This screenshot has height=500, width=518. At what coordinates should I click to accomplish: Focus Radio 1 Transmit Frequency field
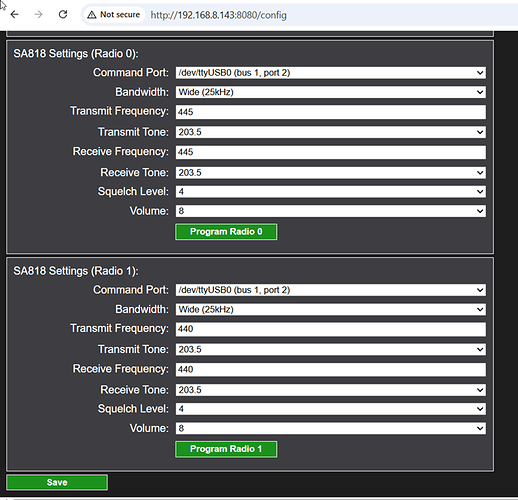pyautogui.click(x=331, y=329)
